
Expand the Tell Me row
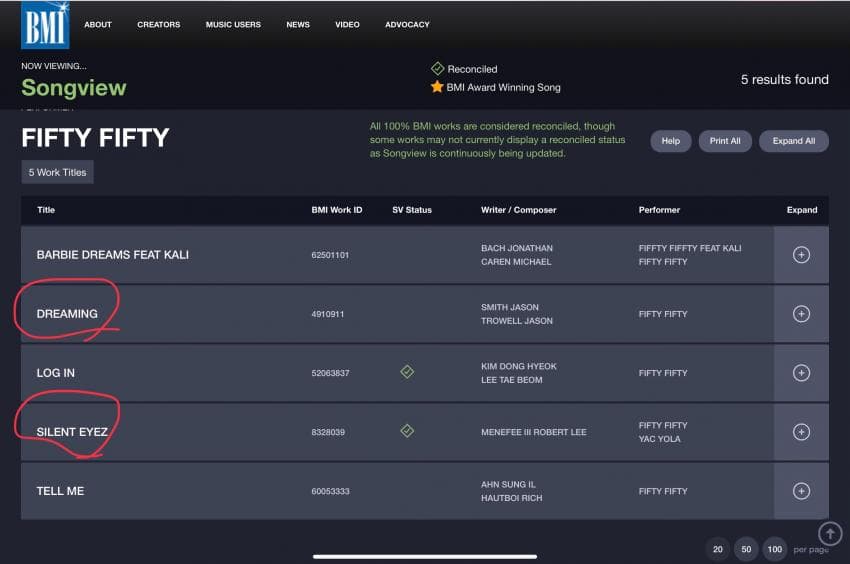[x=801, y=491]
